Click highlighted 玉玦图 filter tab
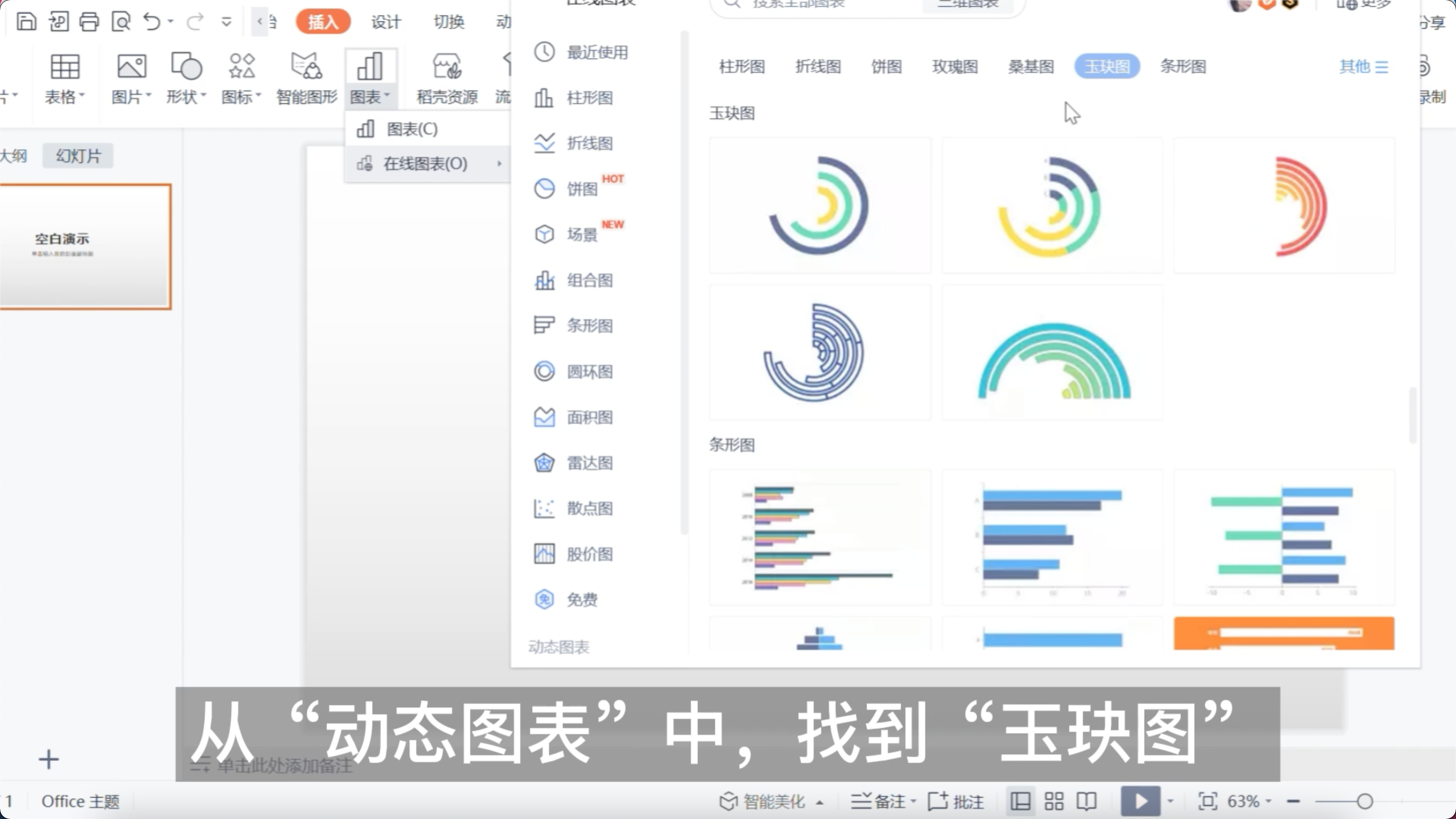Screen dimensions: 1456x819 1107,67
